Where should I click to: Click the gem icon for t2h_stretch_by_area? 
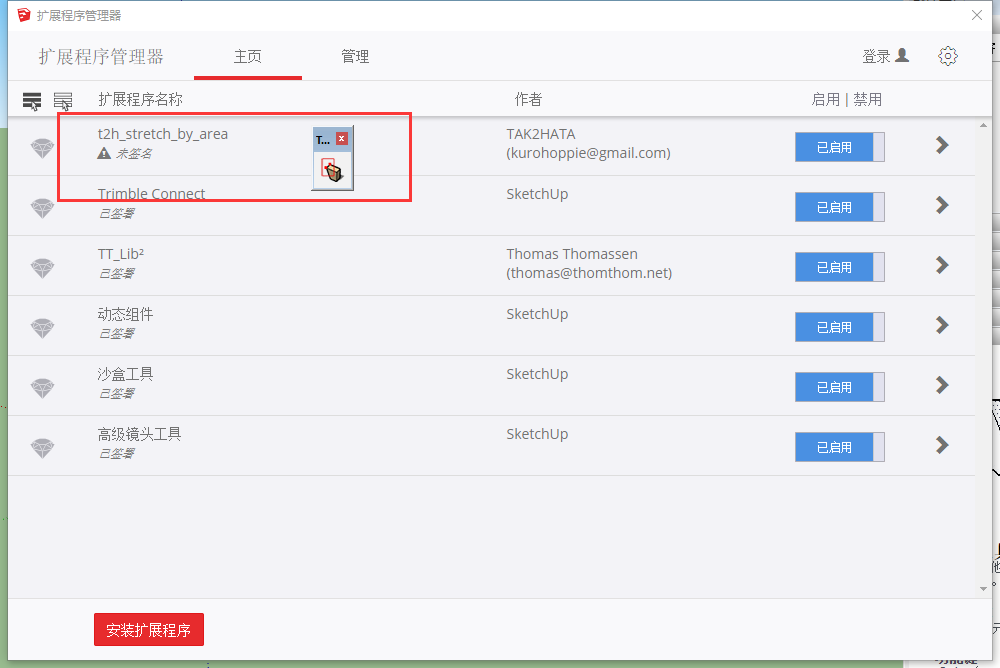tap(43, 148)
